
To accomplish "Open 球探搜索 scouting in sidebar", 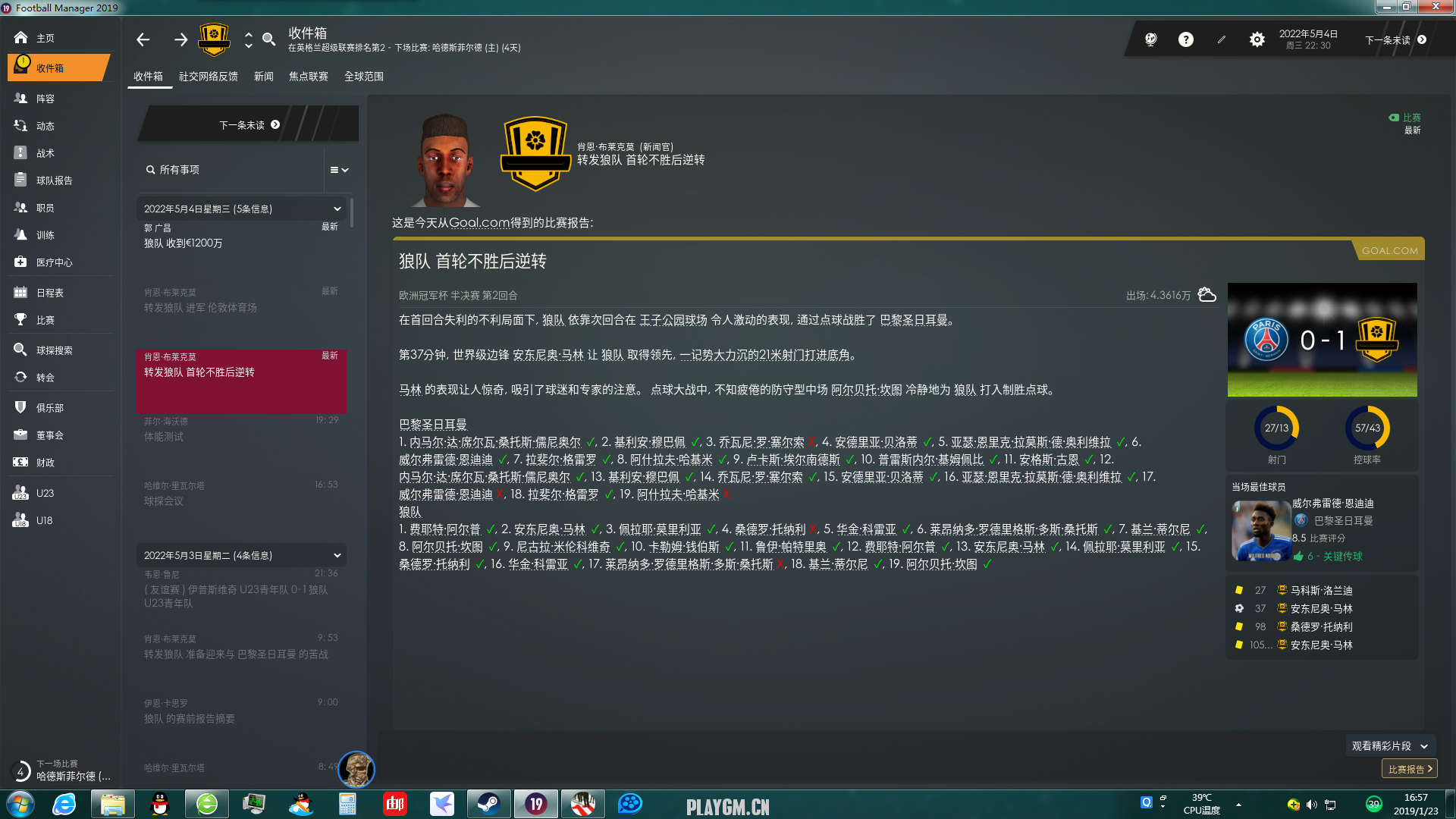I will 61,350.
